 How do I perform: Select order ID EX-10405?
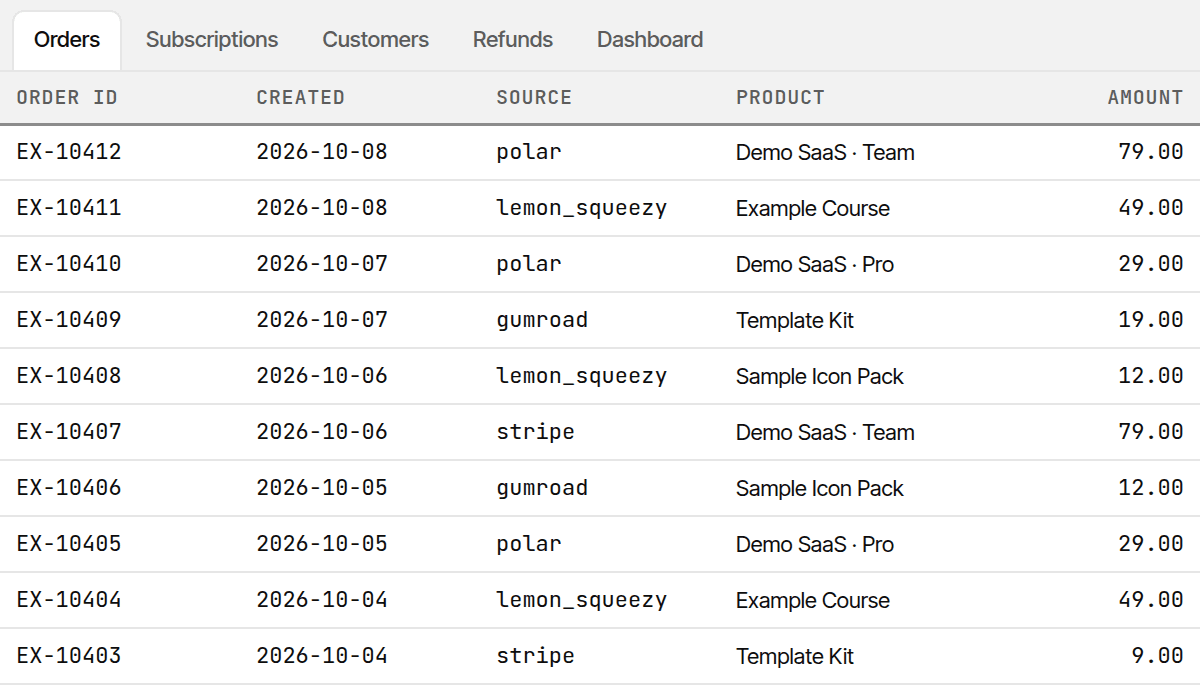tap(69, 544)
